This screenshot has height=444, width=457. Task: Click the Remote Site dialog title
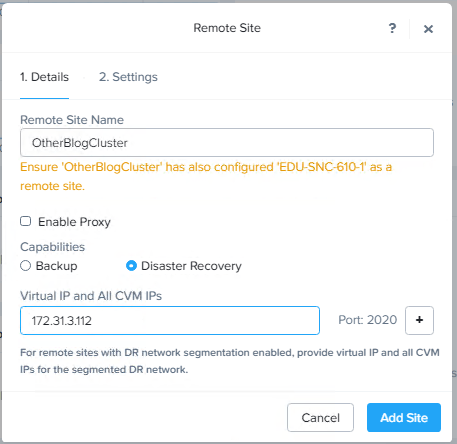(227, 28)
